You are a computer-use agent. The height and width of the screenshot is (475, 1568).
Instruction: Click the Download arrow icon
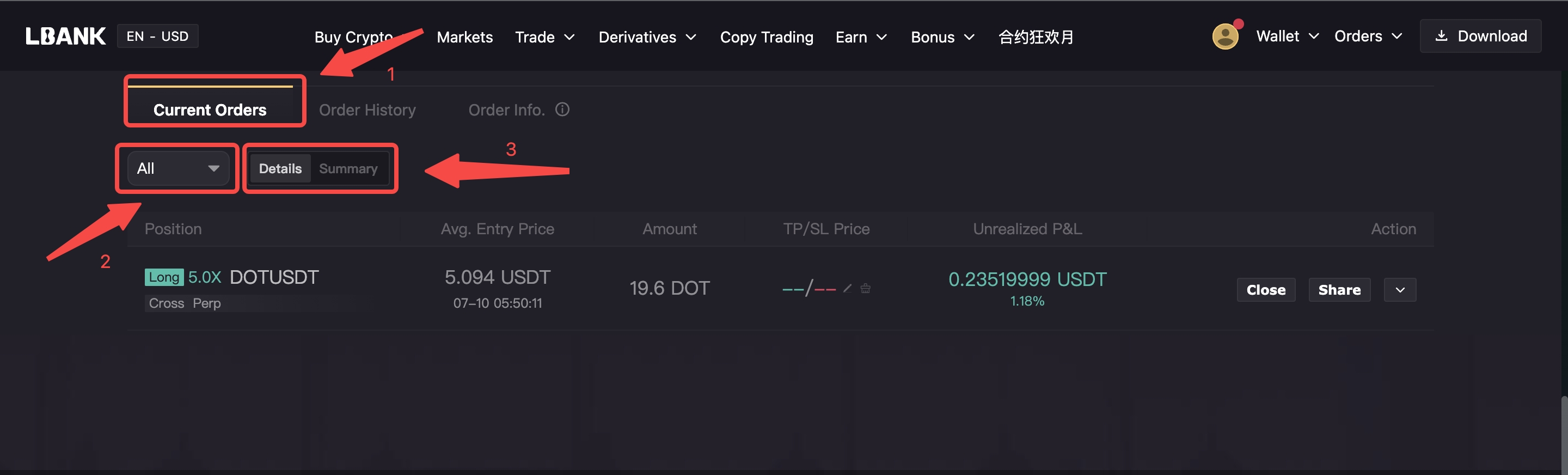click(x=1441, y=36)
